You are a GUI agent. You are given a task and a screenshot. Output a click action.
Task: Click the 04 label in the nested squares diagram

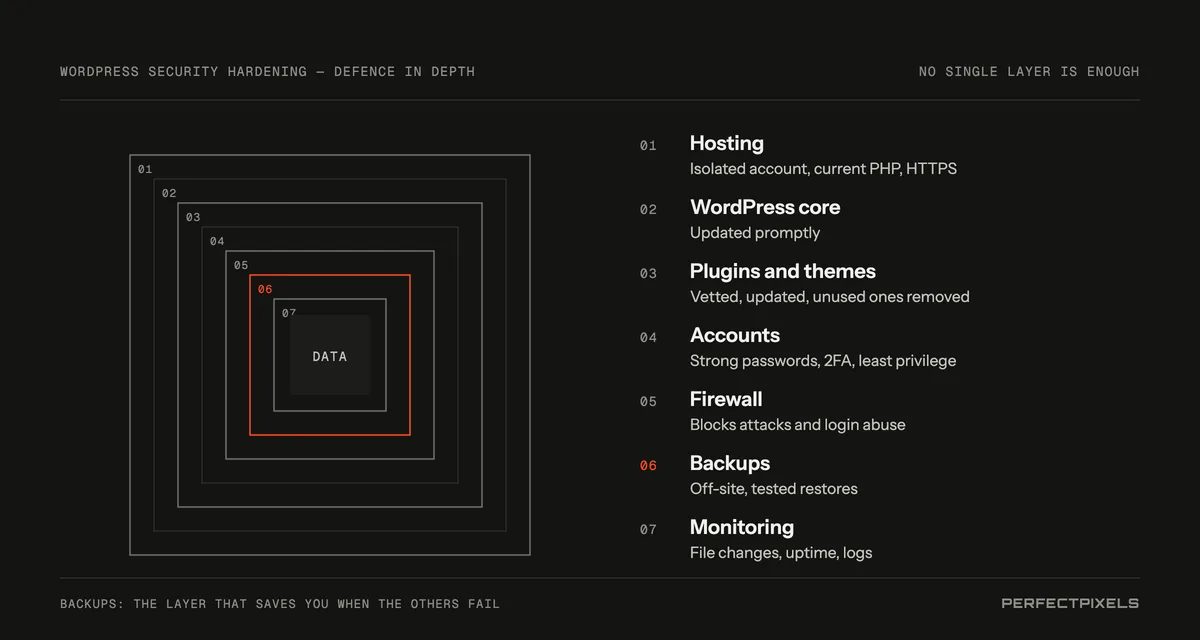point(217,241)
